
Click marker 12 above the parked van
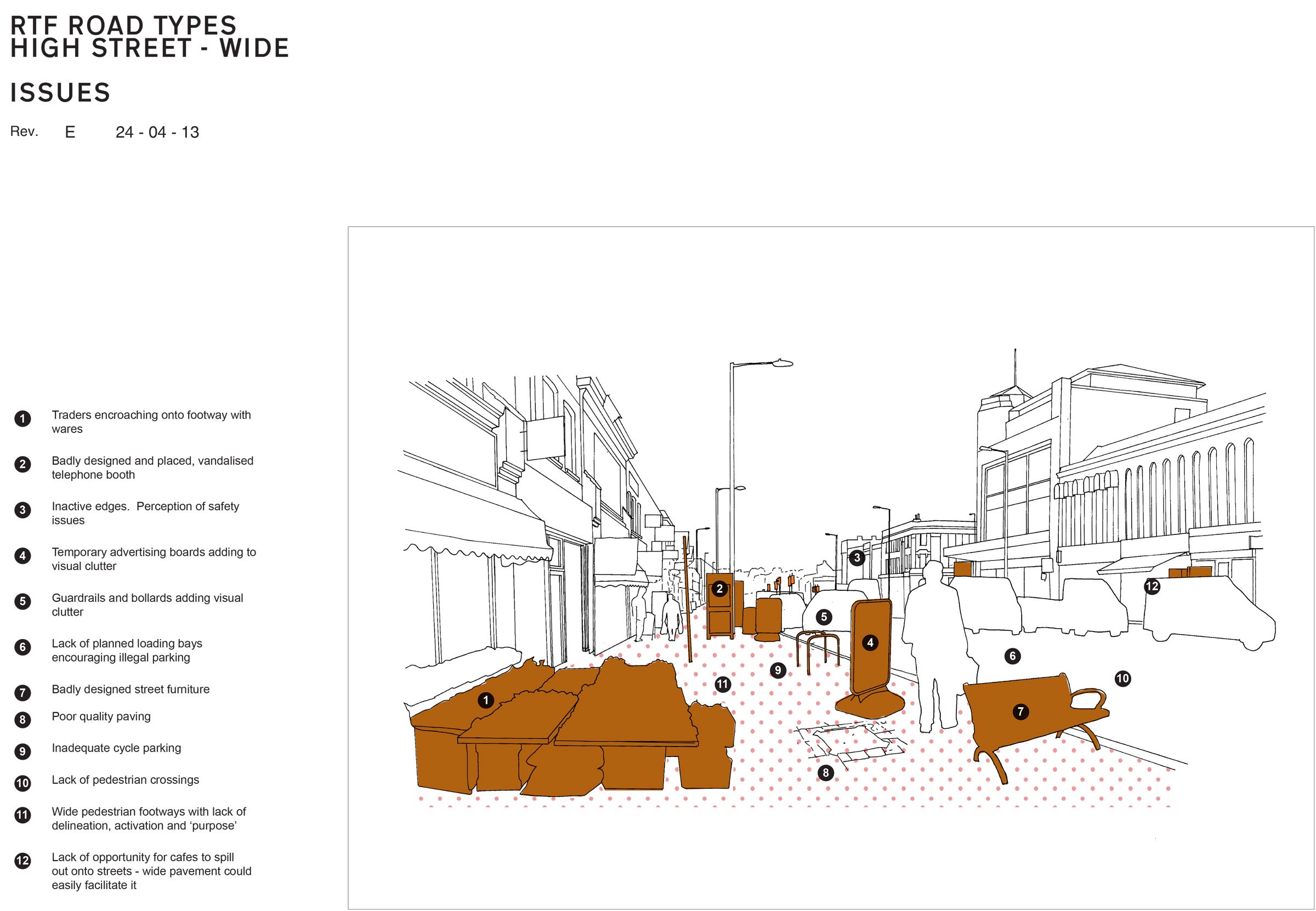click(1152, 586)
